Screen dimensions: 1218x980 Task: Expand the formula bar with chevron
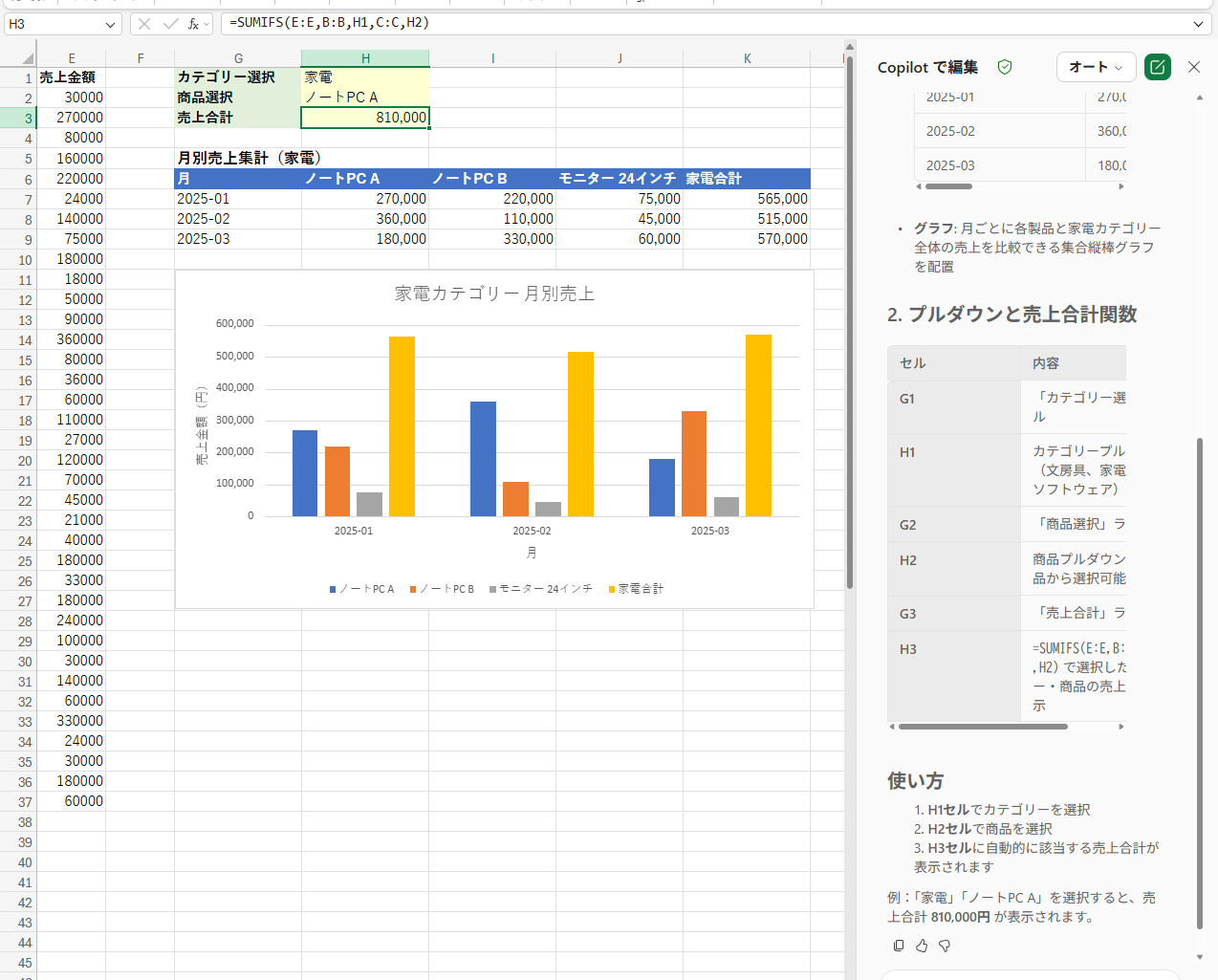point(1198,24)
